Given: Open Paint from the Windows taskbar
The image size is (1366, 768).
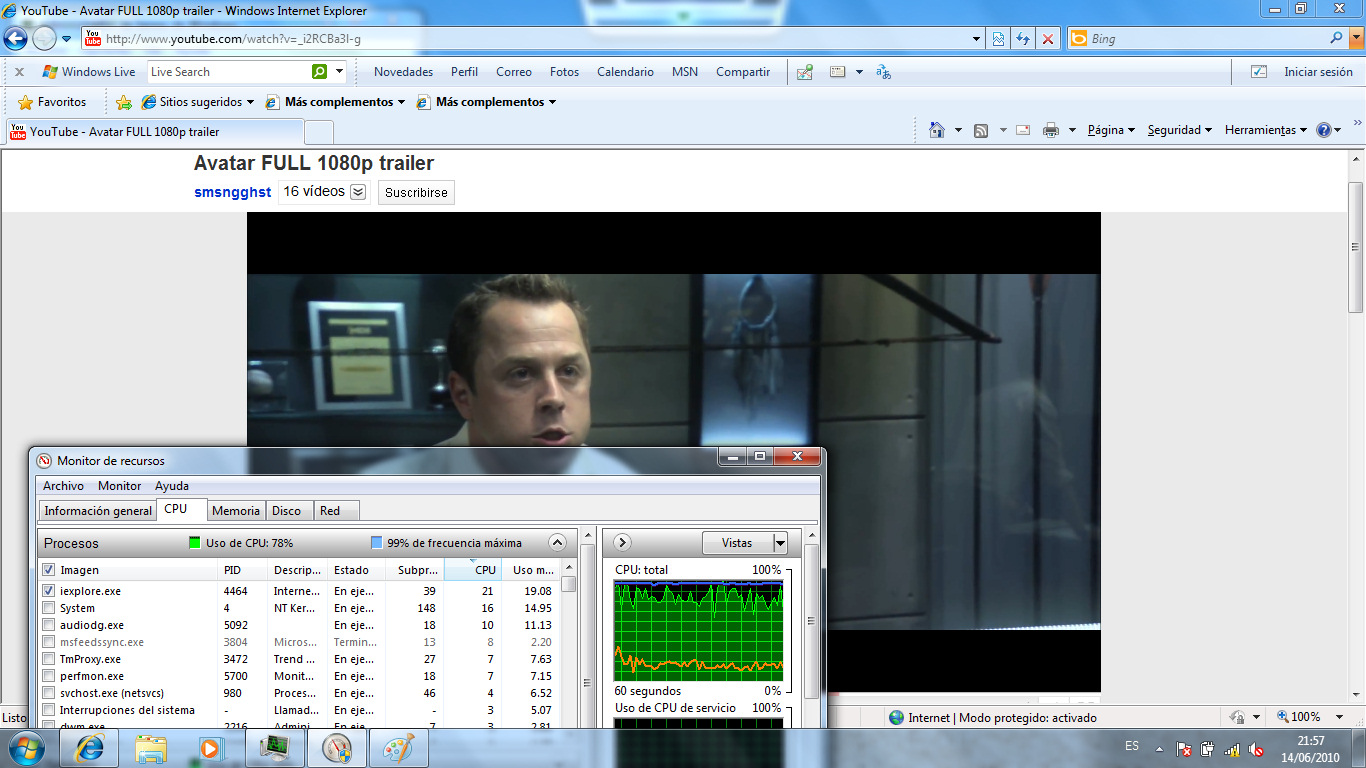Looking at the screenshot, I should tap(399, 747).
